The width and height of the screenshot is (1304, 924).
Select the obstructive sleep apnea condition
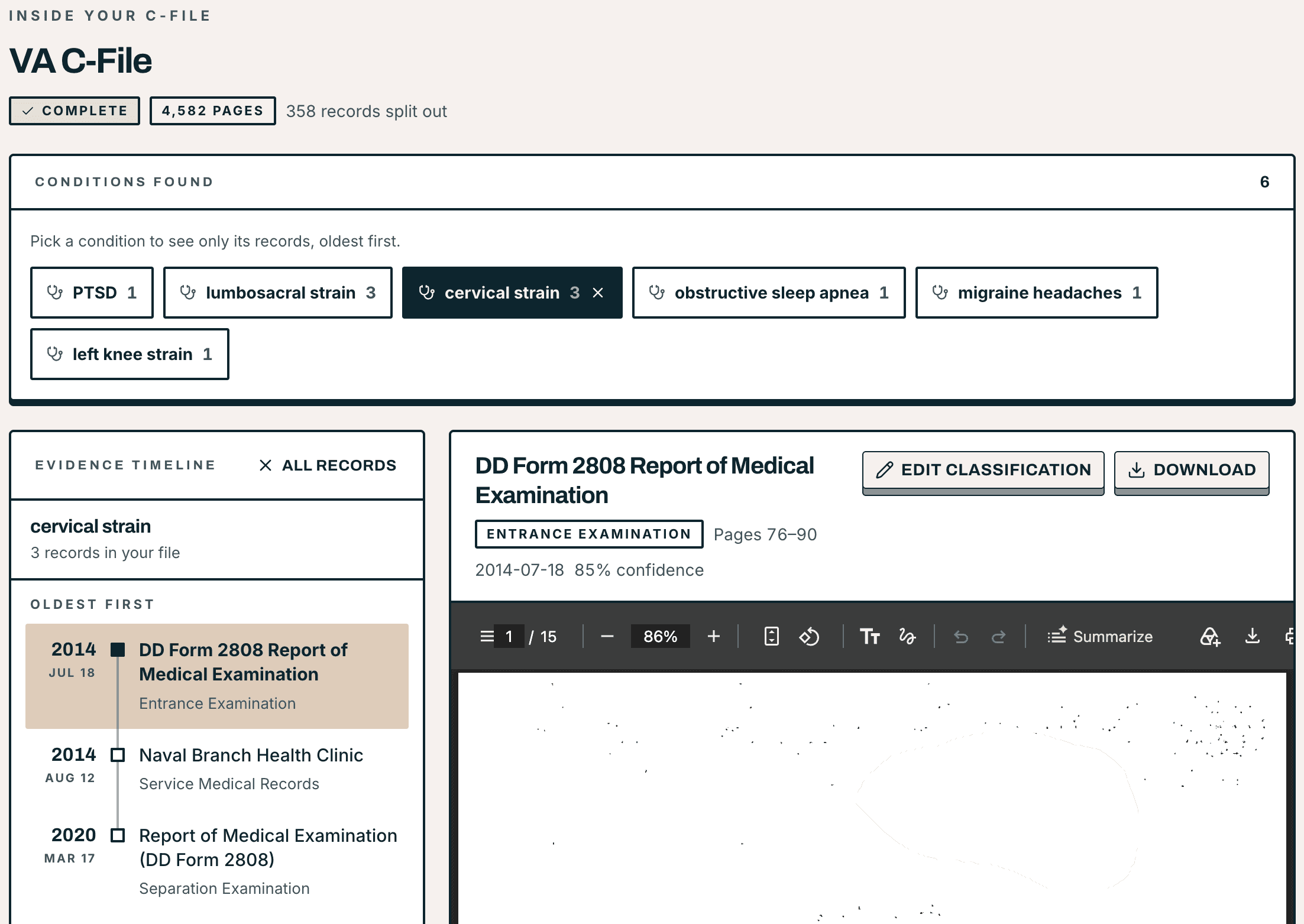pyautogui.click(x=769, y=293)
